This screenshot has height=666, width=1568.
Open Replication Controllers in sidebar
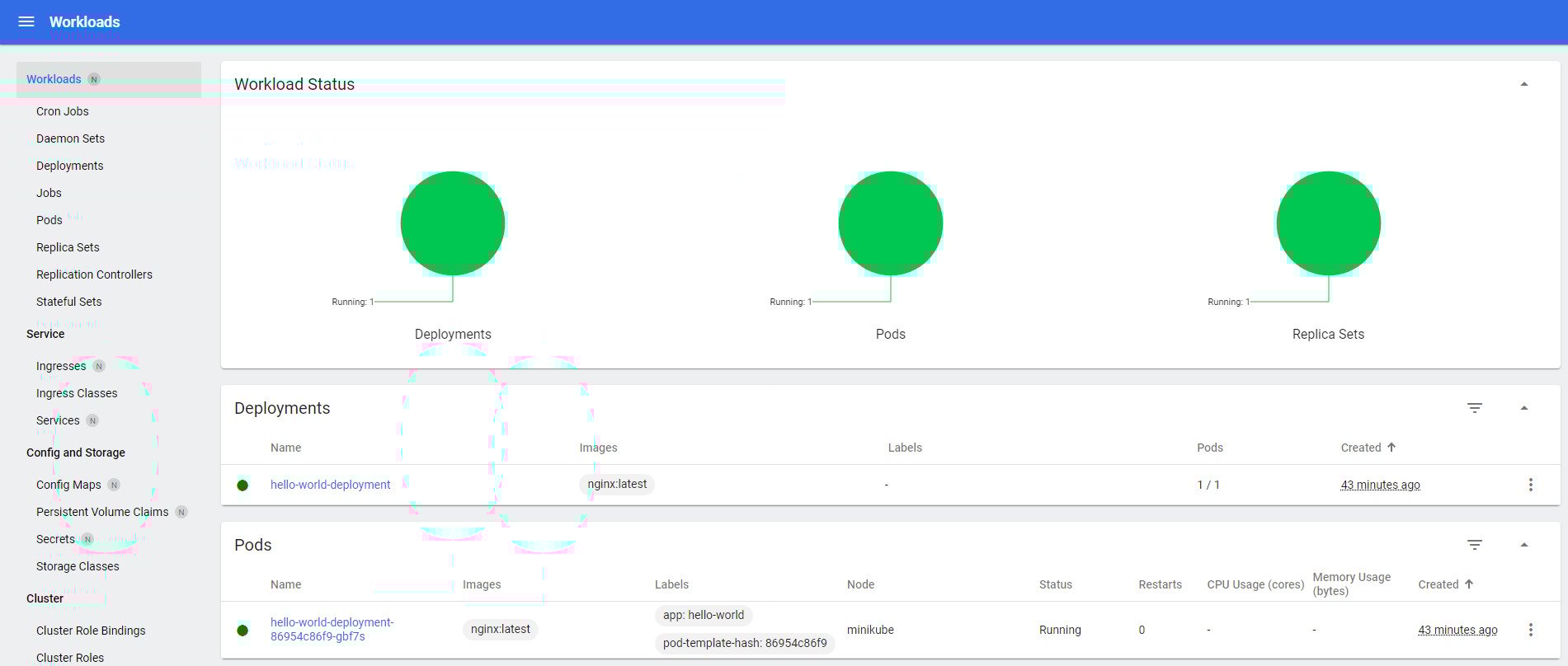pos(94,274)
